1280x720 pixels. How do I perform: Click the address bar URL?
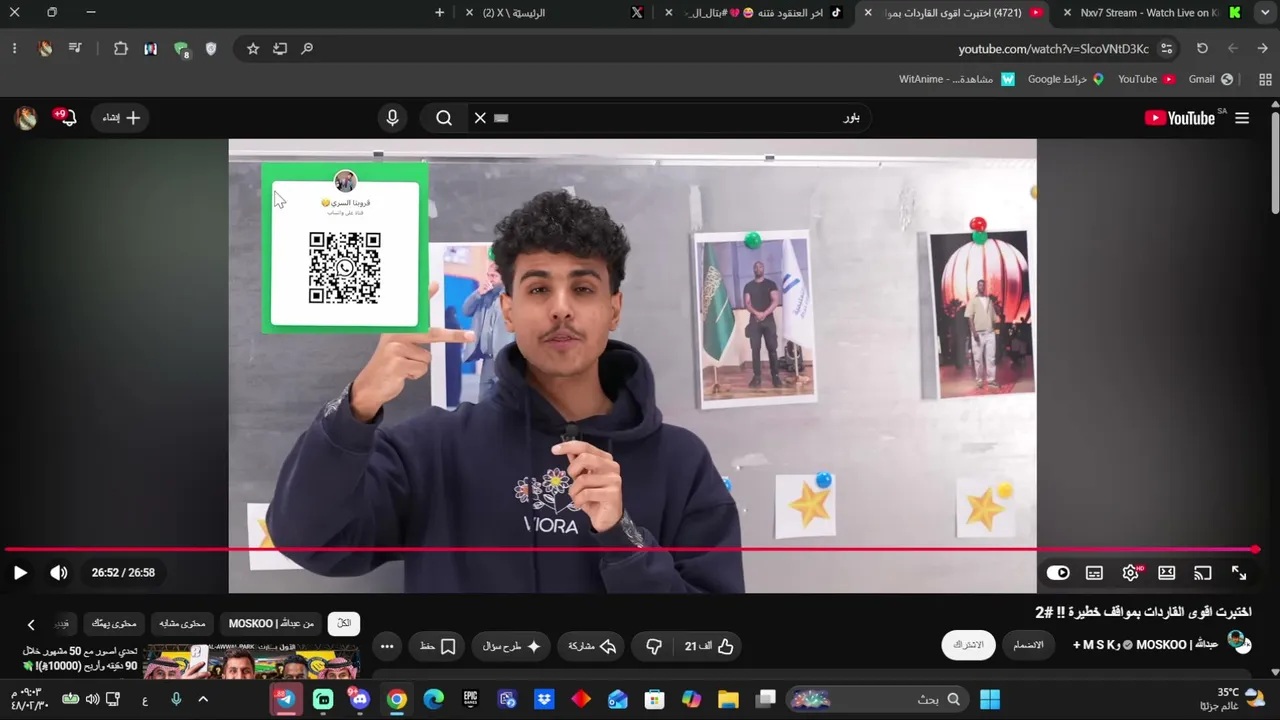[1053, 49]
